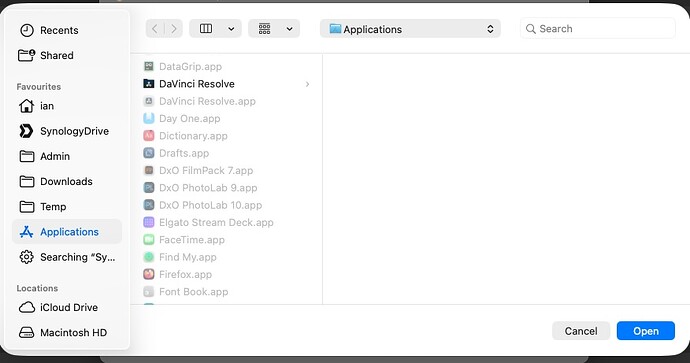Viewport: 690px width, 363px height.
Task: Open the saved search 'Searching Sy...'
Action: (67, 257)
